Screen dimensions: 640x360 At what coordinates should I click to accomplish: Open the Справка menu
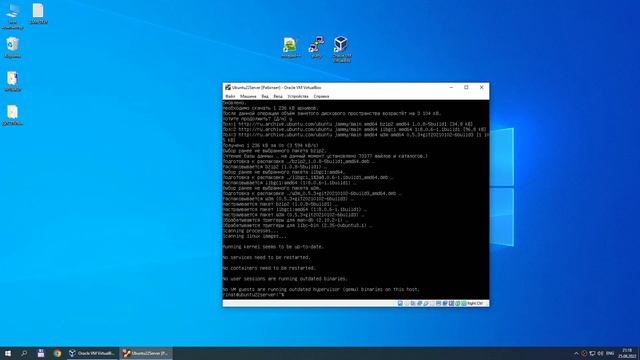point(321,96)
